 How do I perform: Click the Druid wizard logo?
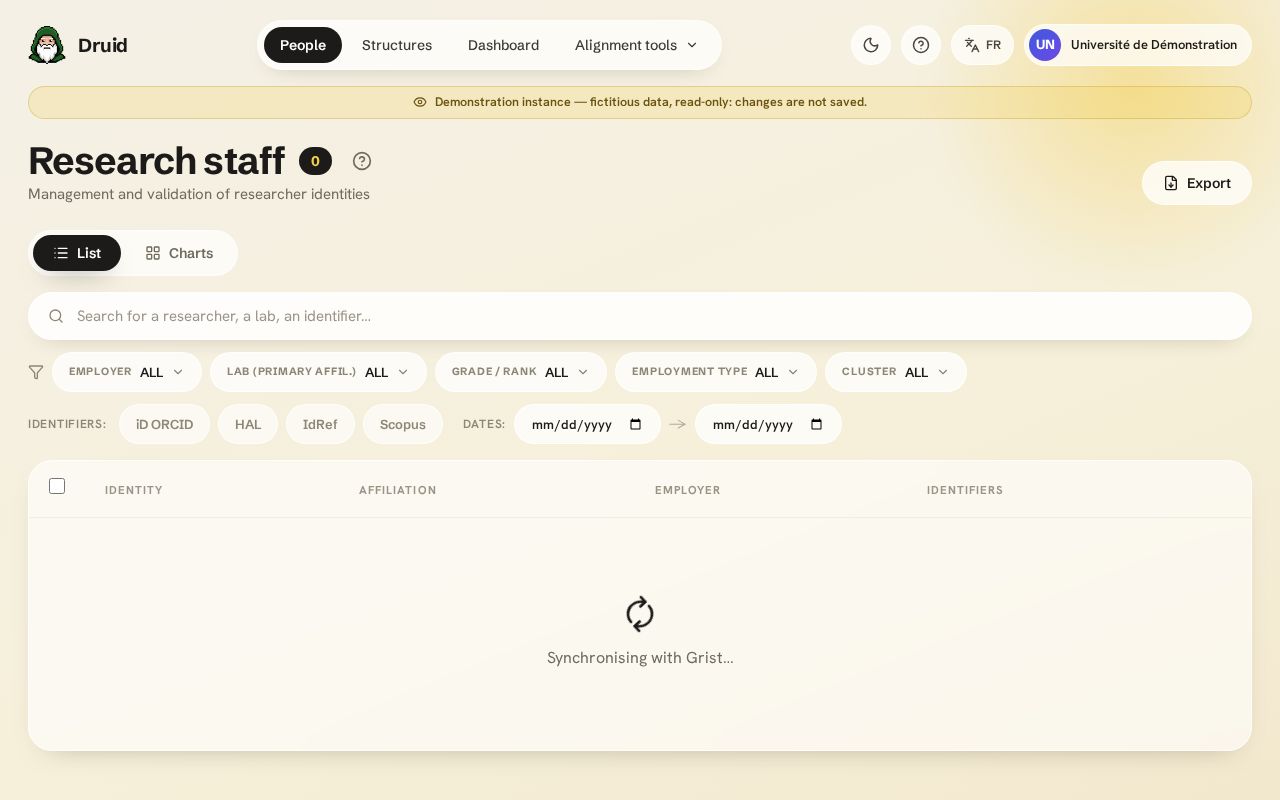(x=47, y=45)
